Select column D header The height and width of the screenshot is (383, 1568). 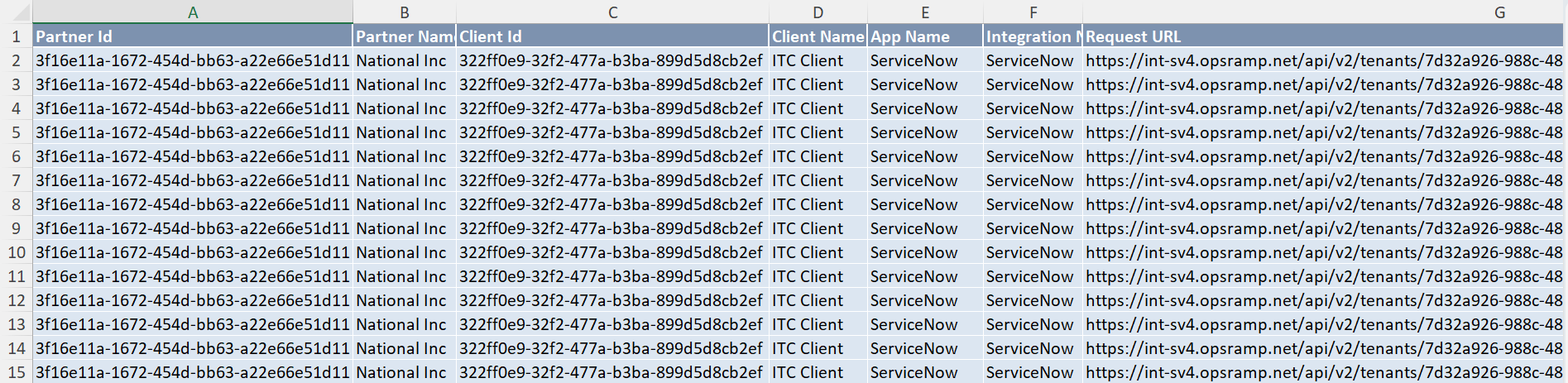(x=818, y=12)
